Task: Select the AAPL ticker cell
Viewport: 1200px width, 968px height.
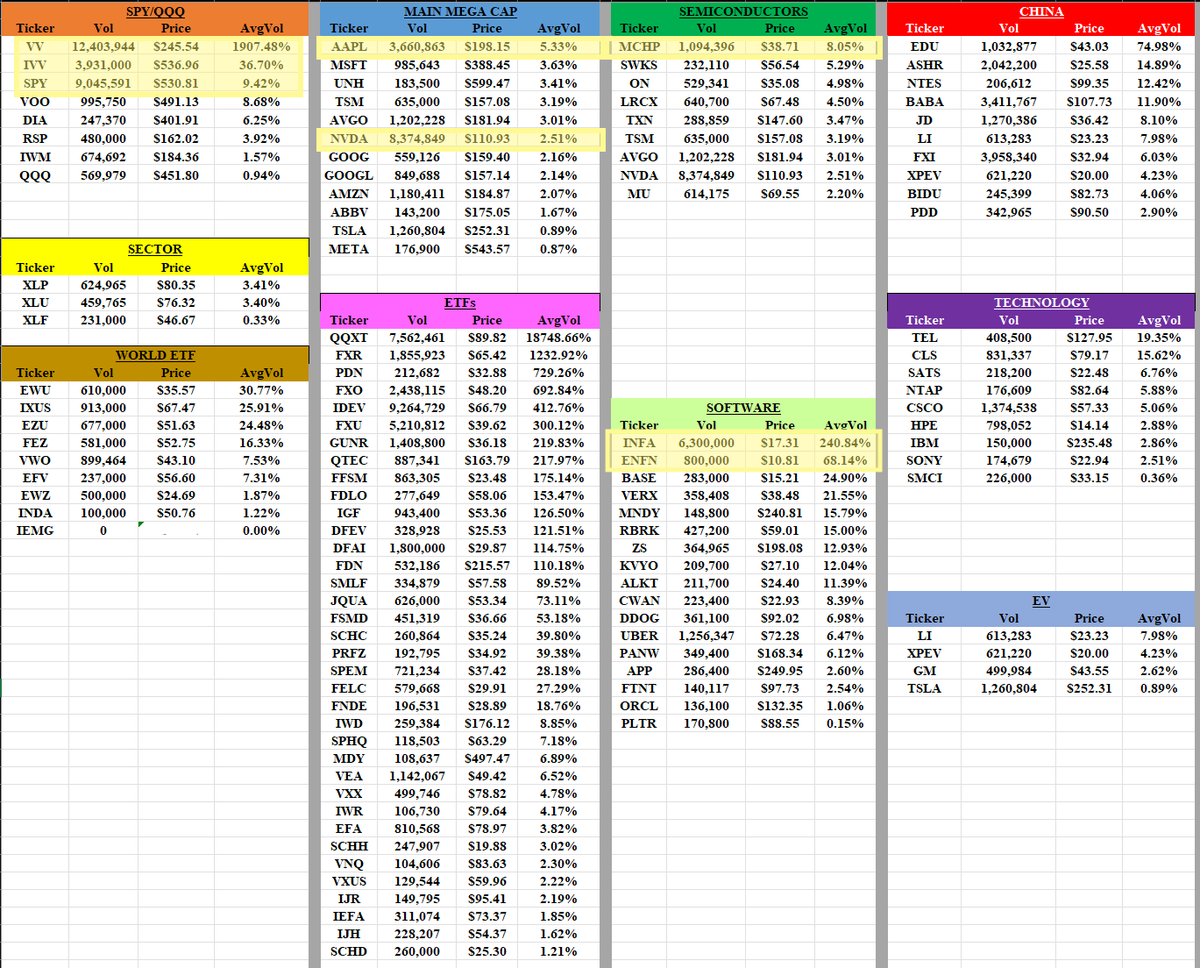Action: 349,47
